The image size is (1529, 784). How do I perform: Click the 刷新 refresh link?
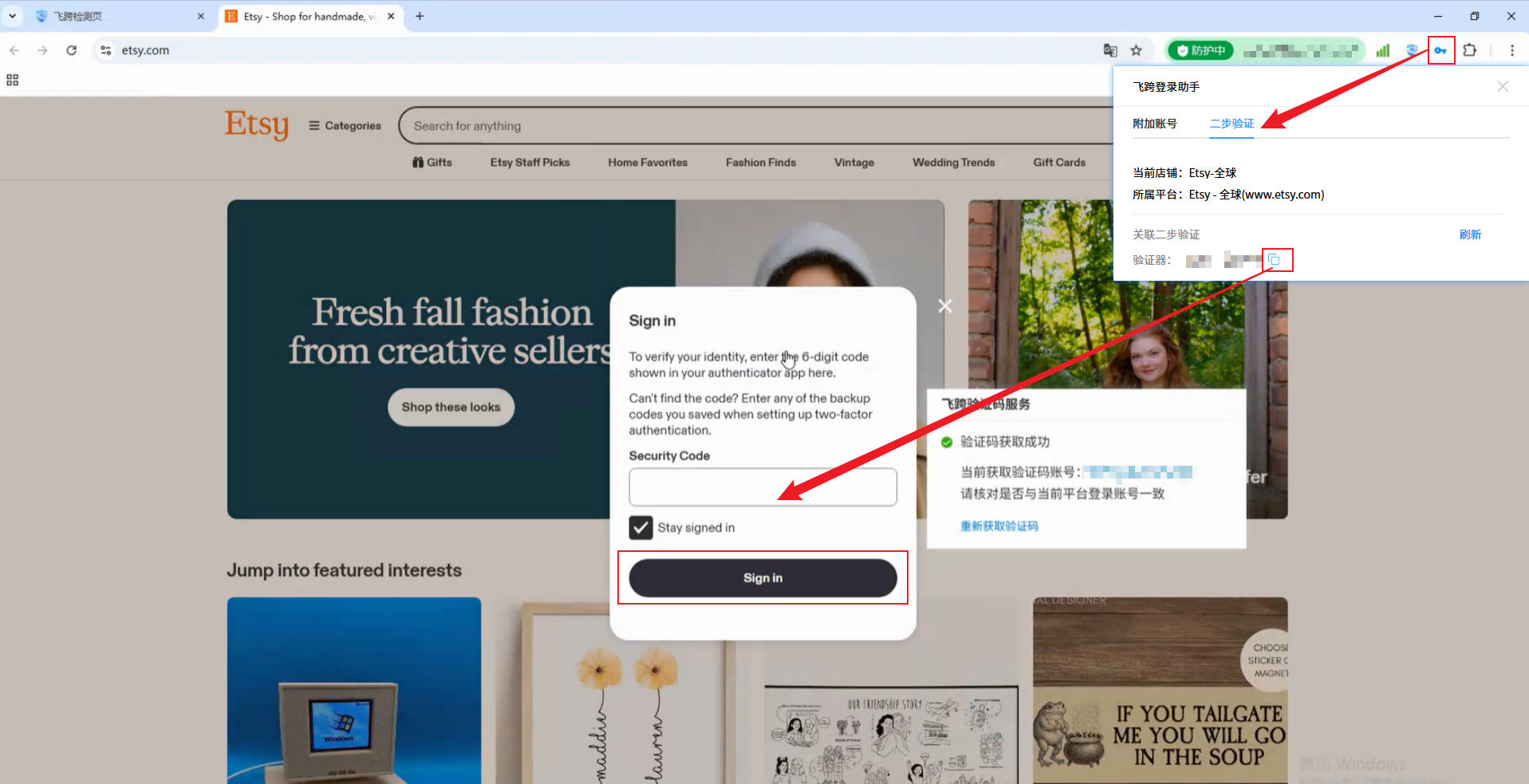click(1470, 234)
